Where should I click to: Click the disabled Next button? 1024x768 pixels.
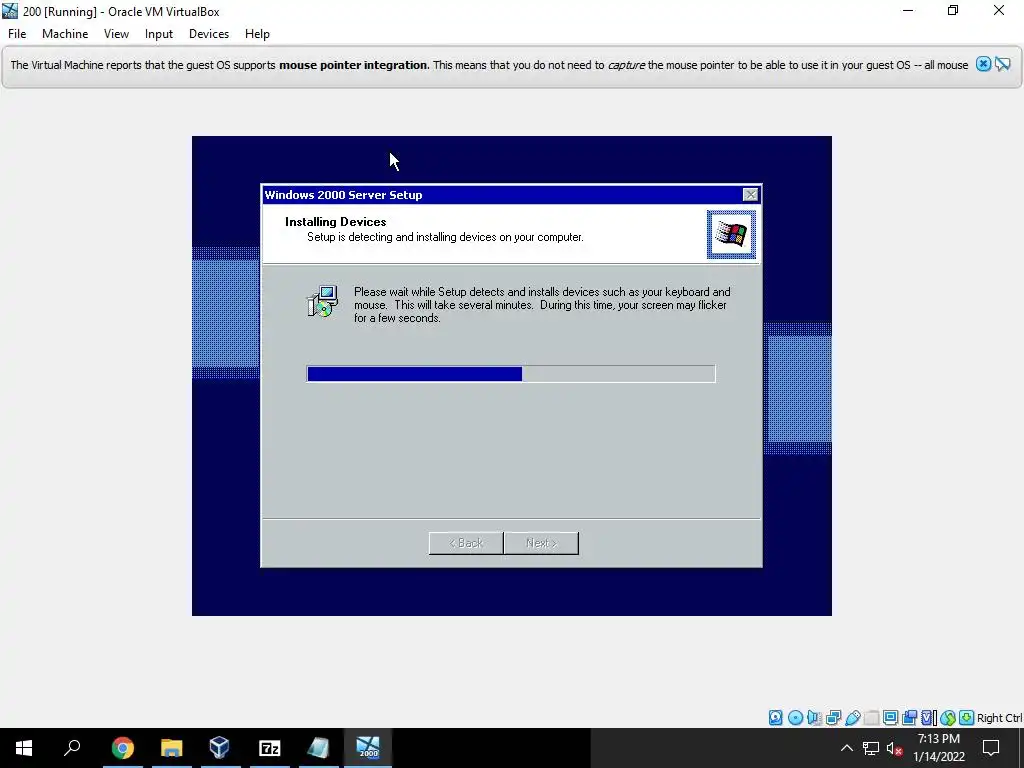[x=541, y=543]
